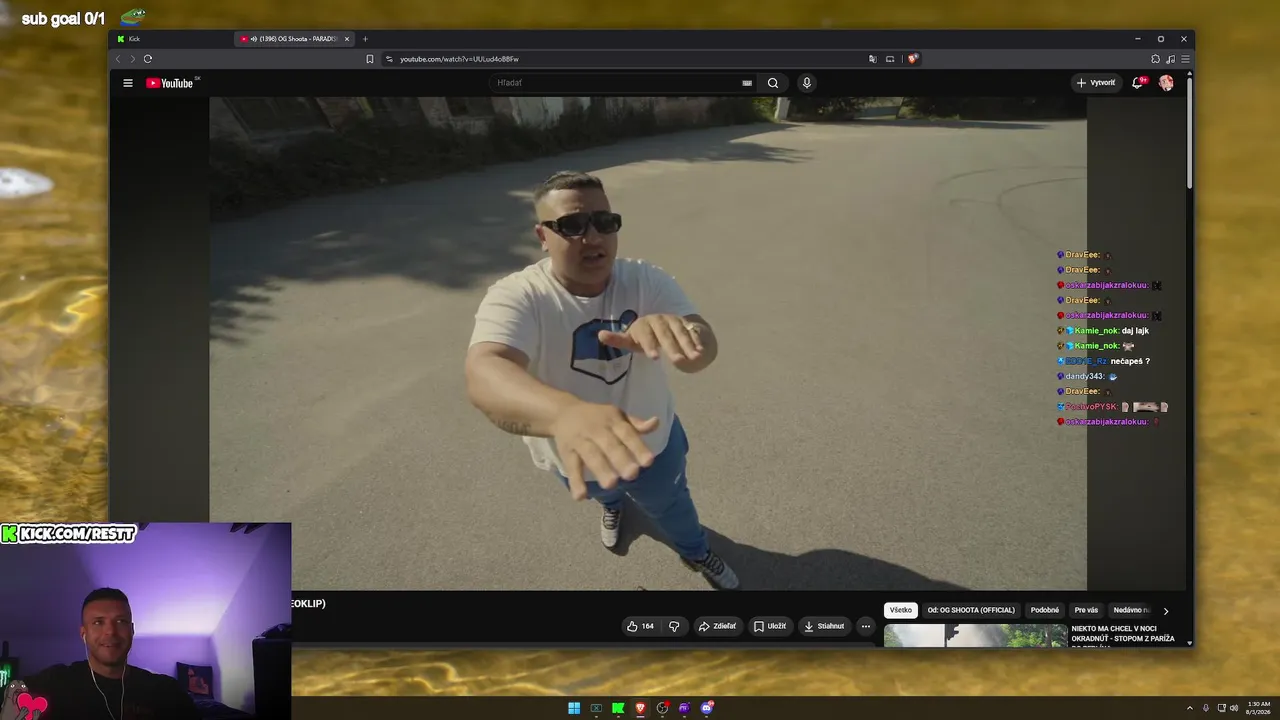The image size is (1280, 720).
Task: Start voice search with the microphone icon
Action: click(807, 83)
